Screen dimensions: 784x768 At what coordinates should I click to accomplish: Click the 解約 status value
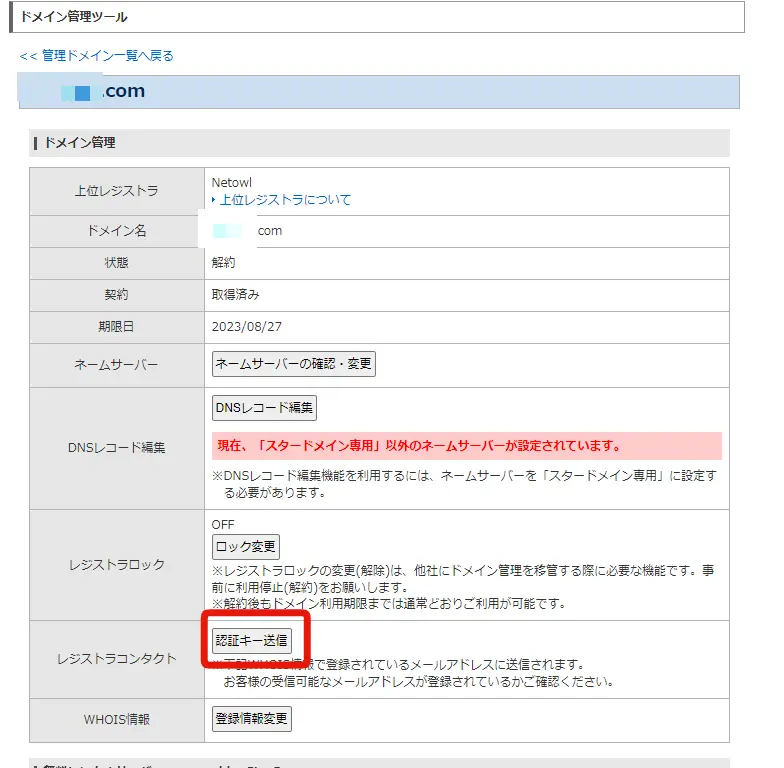pyautogui.click(x=224, y=263)
